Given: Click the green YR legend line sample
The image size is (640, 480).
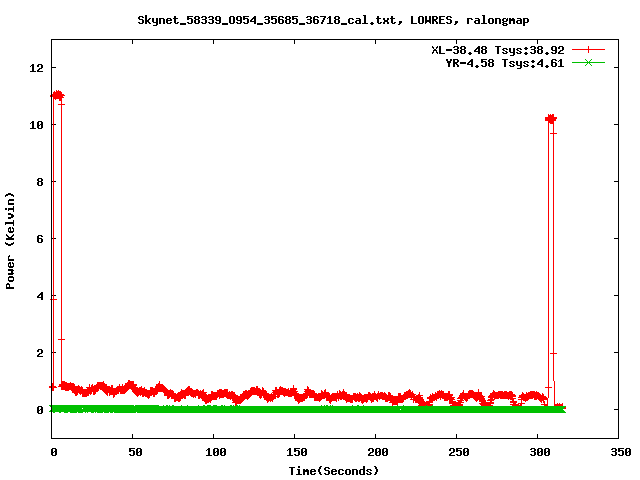Looking at the screenshot, I should [588, 62].
